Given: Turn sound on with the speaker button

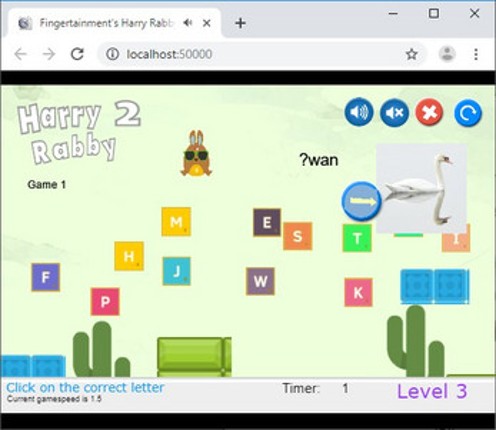Looking at the screenshot, I should tap(359, 112).
